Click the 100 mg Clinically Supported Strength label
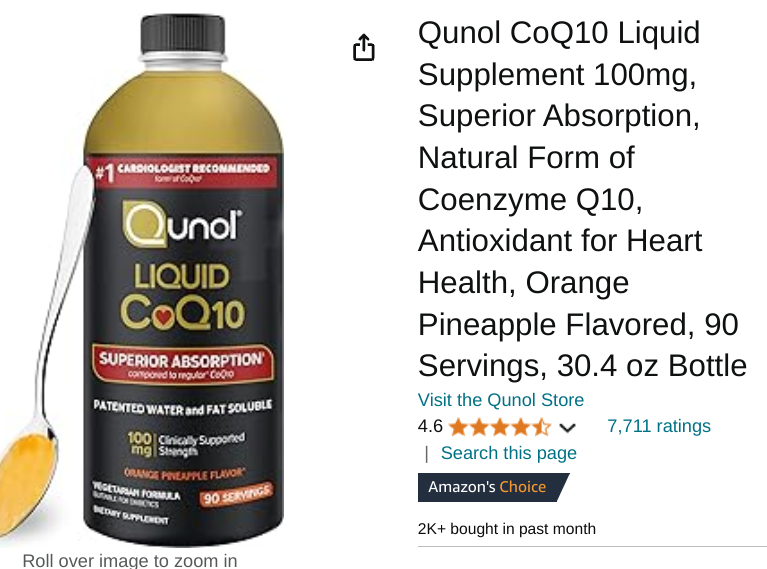This screenshot has width=767, height=569. (x=186, y=444)
